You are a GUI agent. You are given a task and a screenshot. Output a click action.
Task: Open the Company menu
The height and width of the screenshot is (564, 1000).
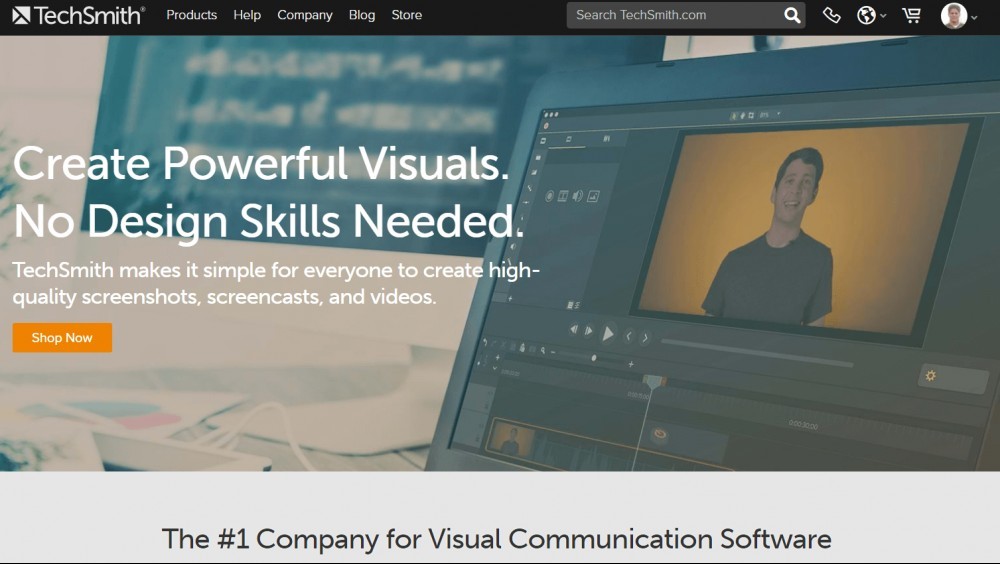coord(305,15)
